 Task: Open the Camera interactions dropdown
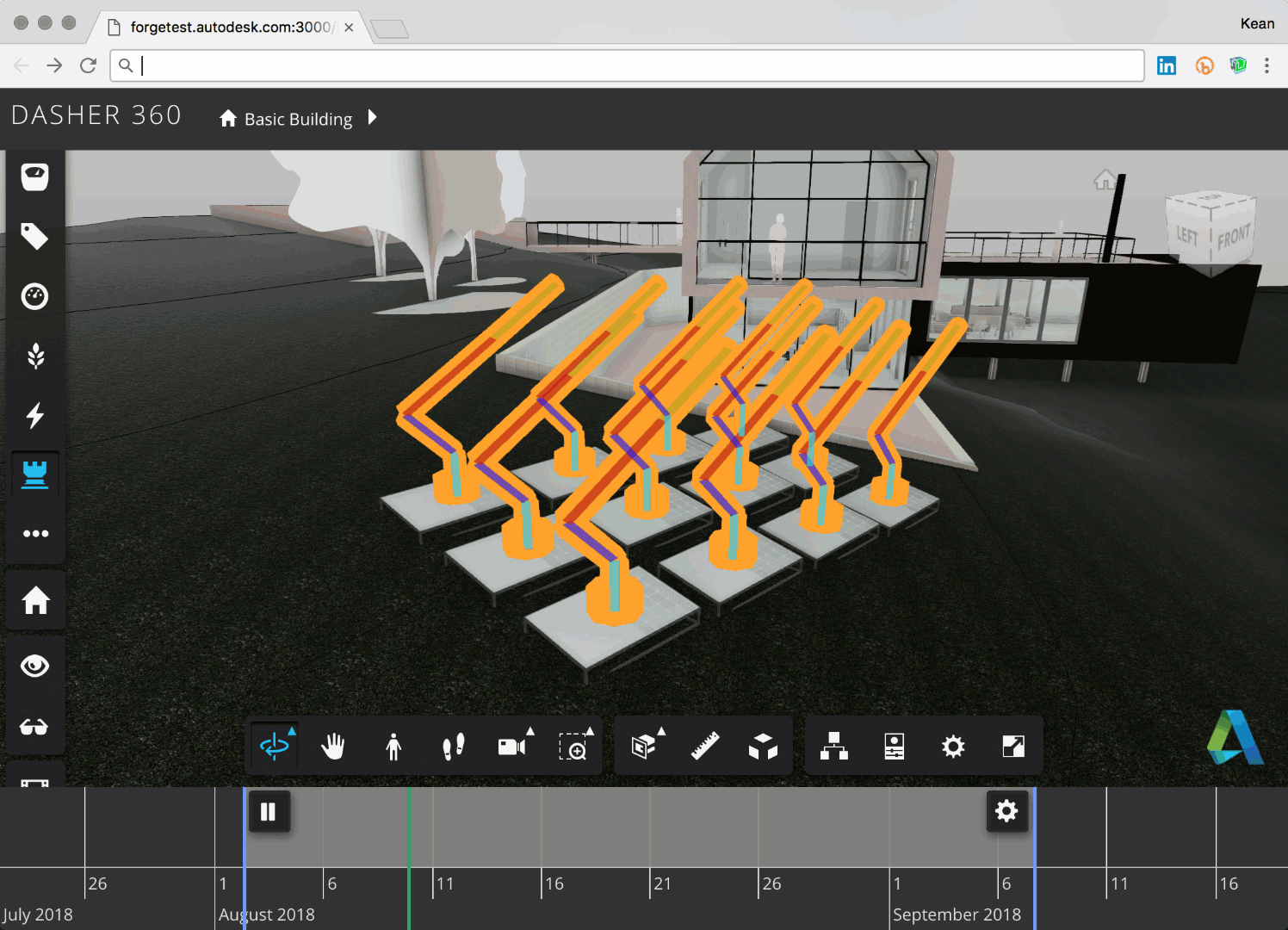point(514,746)
